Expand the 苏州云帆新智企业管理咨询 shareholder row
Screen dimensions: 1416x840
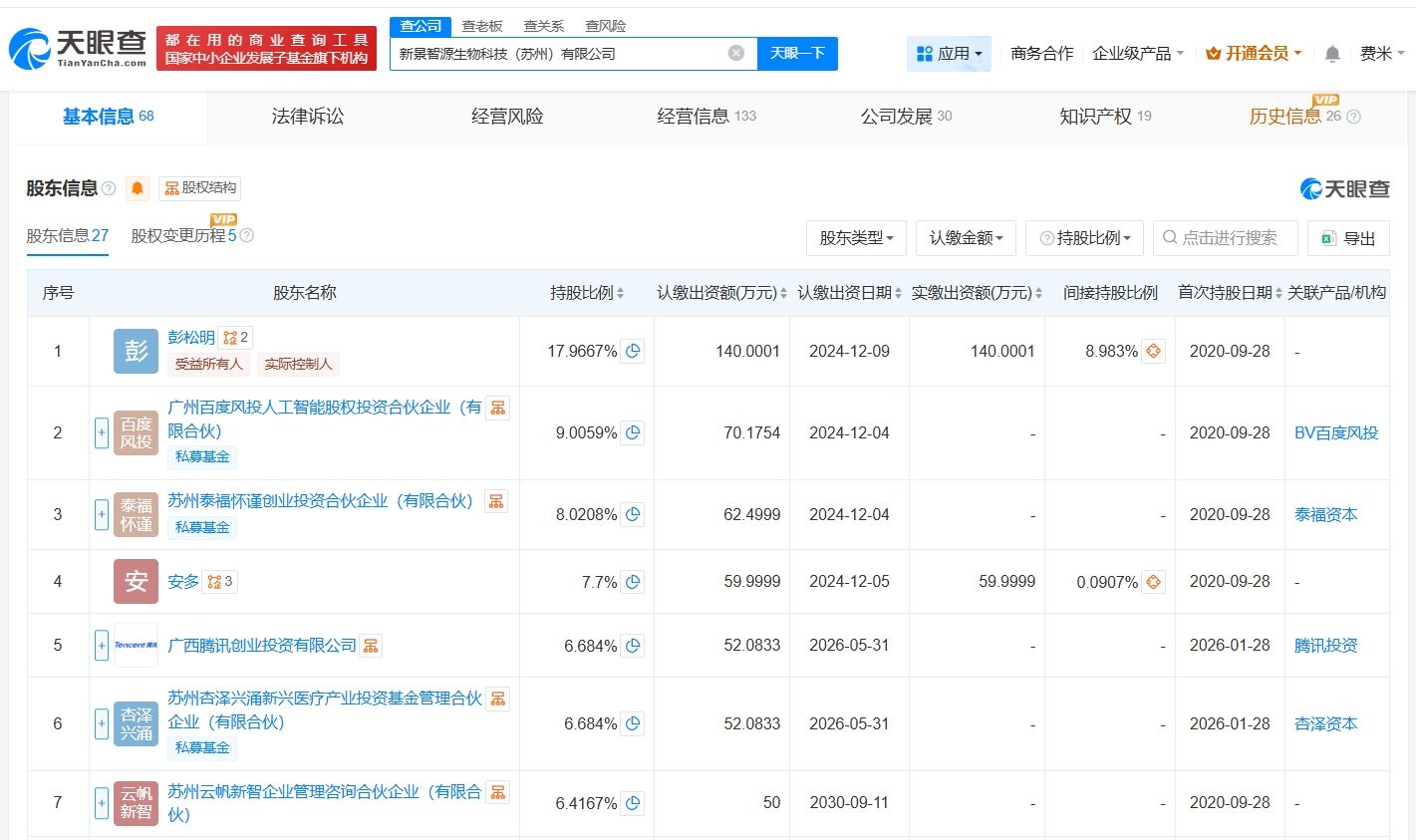pyautogui.click(x=102, y=803)
